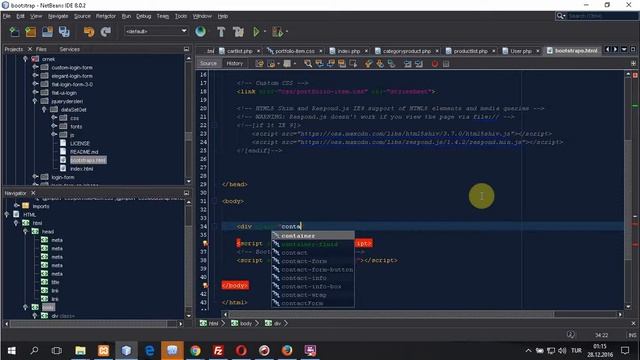Open the Source menu
The width and height of the screenshot is (640, 360).
click(82, 16)
